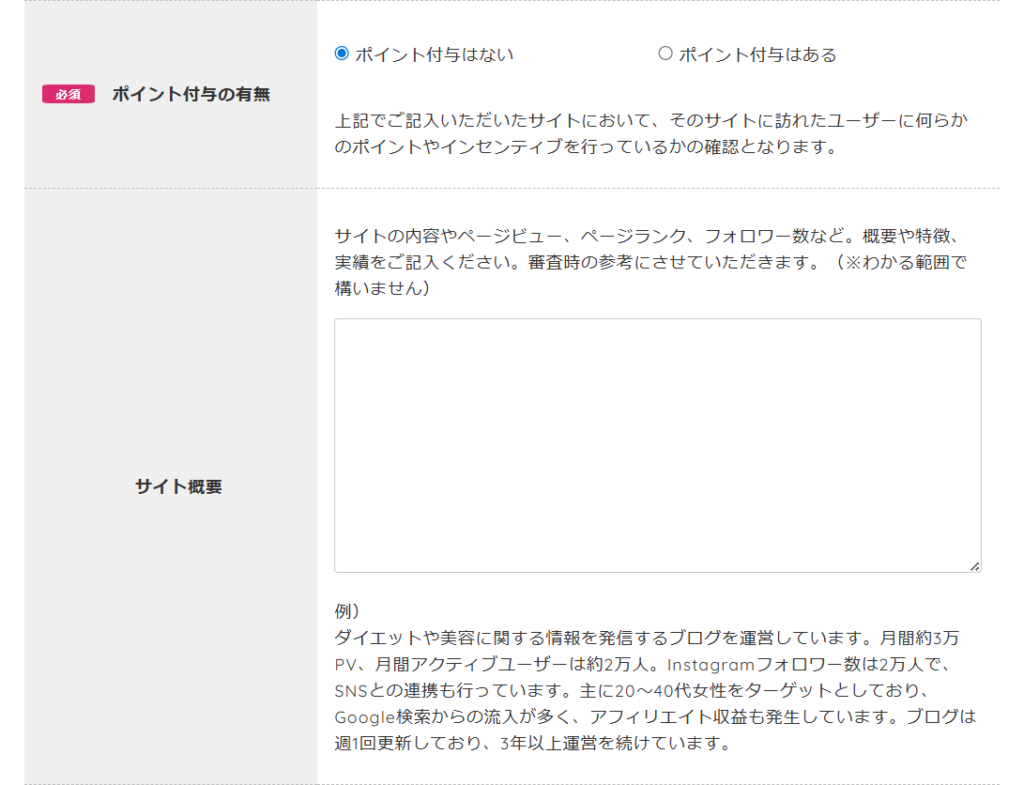The width and height of the screenshot is (1024, 785).
Task: Click the ポイント付与の有無 field heading
Action: coord(191,95)
